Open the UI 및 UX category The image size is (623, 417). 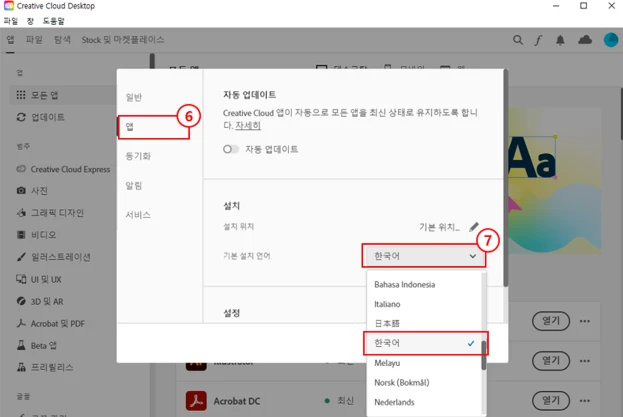(x=39, y=279)
